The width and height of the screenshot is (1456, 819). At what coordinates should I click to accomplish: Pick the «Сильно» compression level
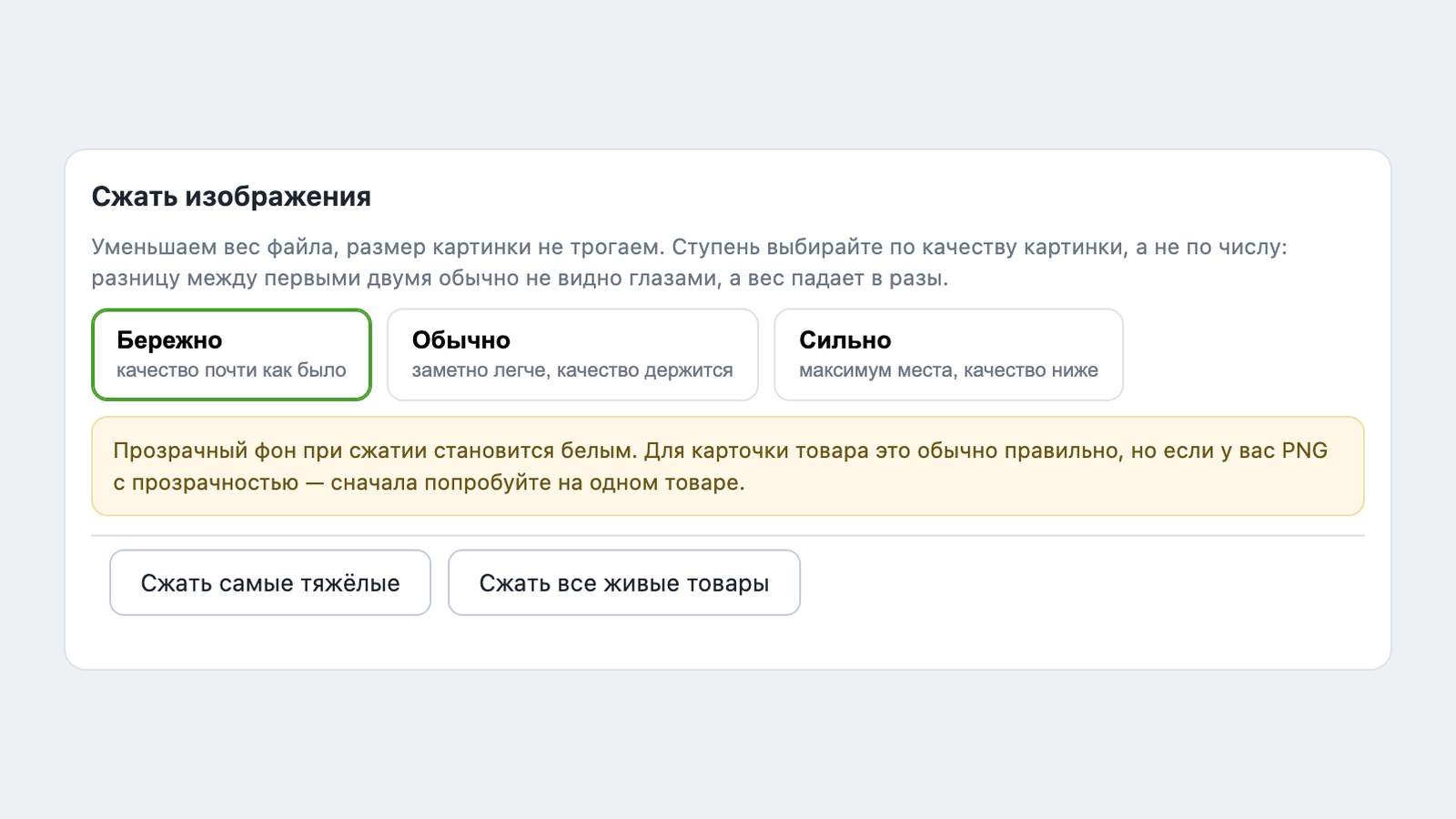click(948, 355)
